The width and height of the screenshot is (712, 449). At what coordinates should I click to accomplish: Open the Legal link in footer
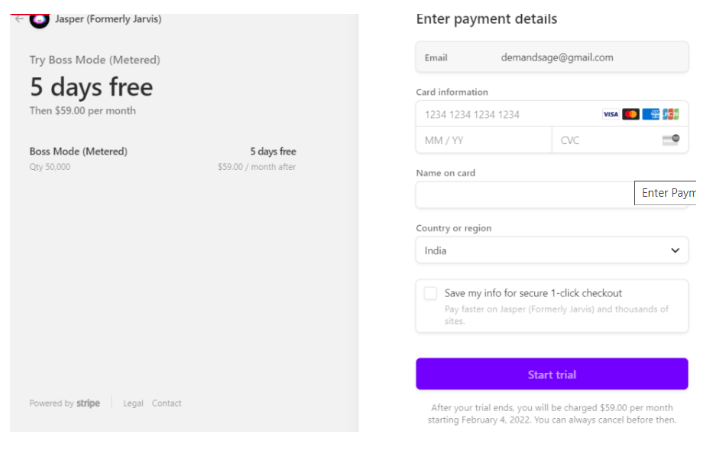133,403
